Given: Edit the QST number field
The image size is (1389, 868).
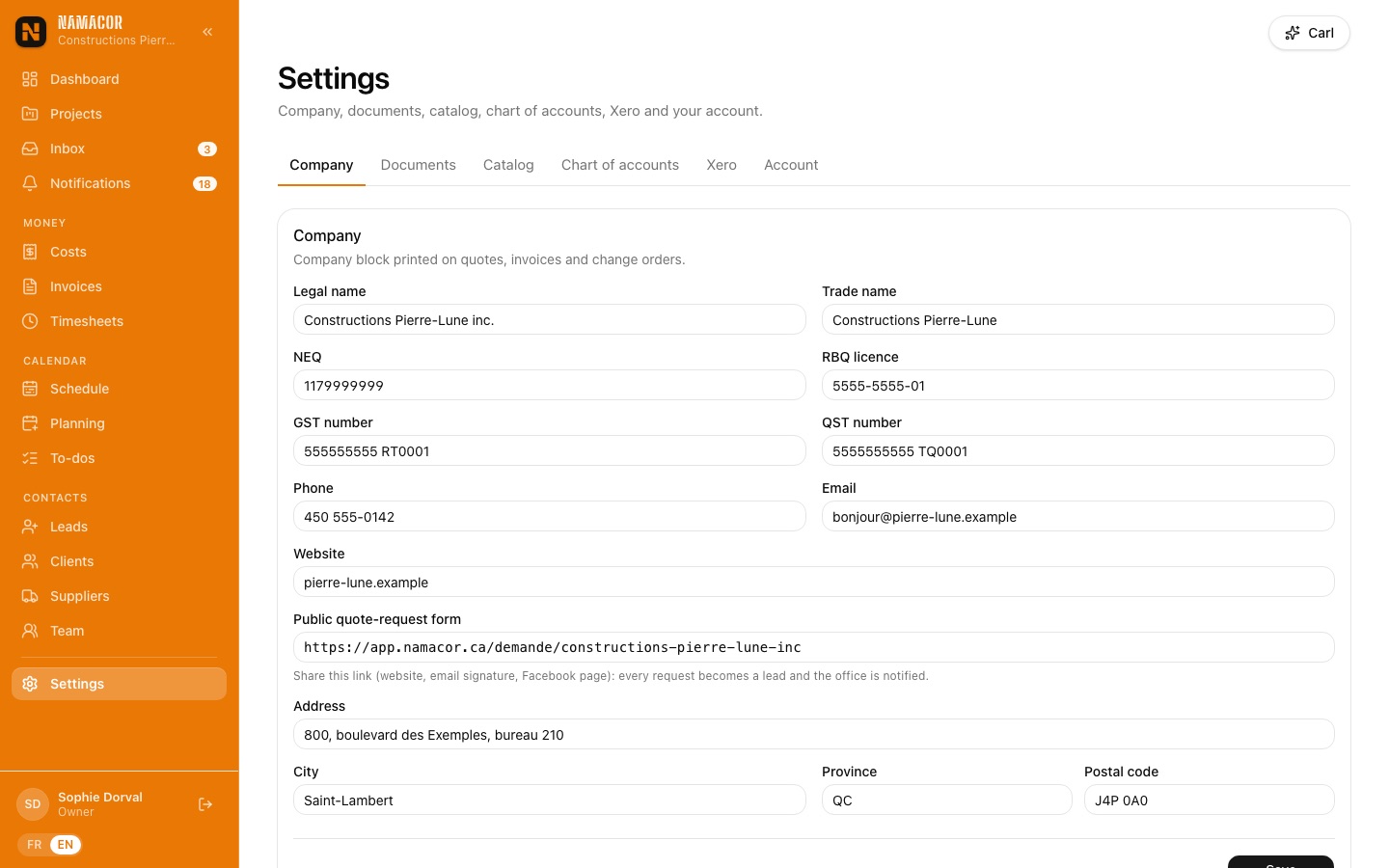Looking at the screenshot, I should [1078, 450].
